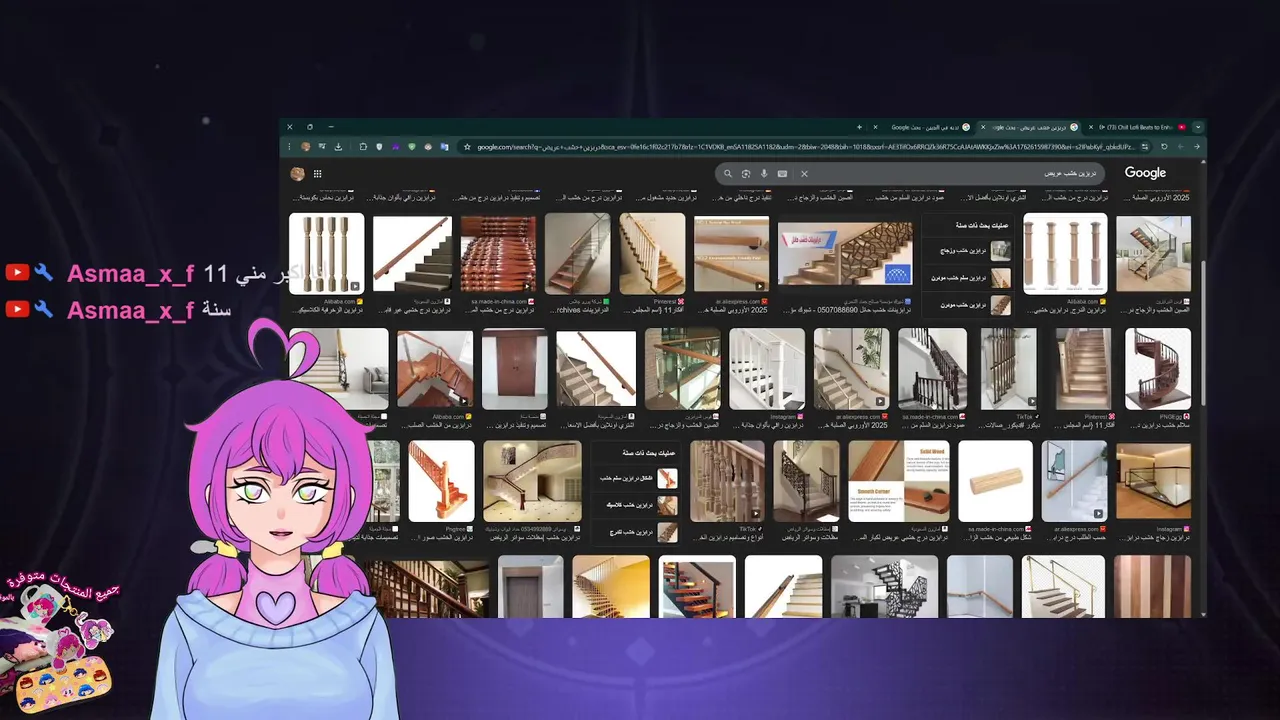This screenshot has width=1280, height=720.
Task: Select related search درابزين خشب كلاسيك
Action: pos(636,505)
